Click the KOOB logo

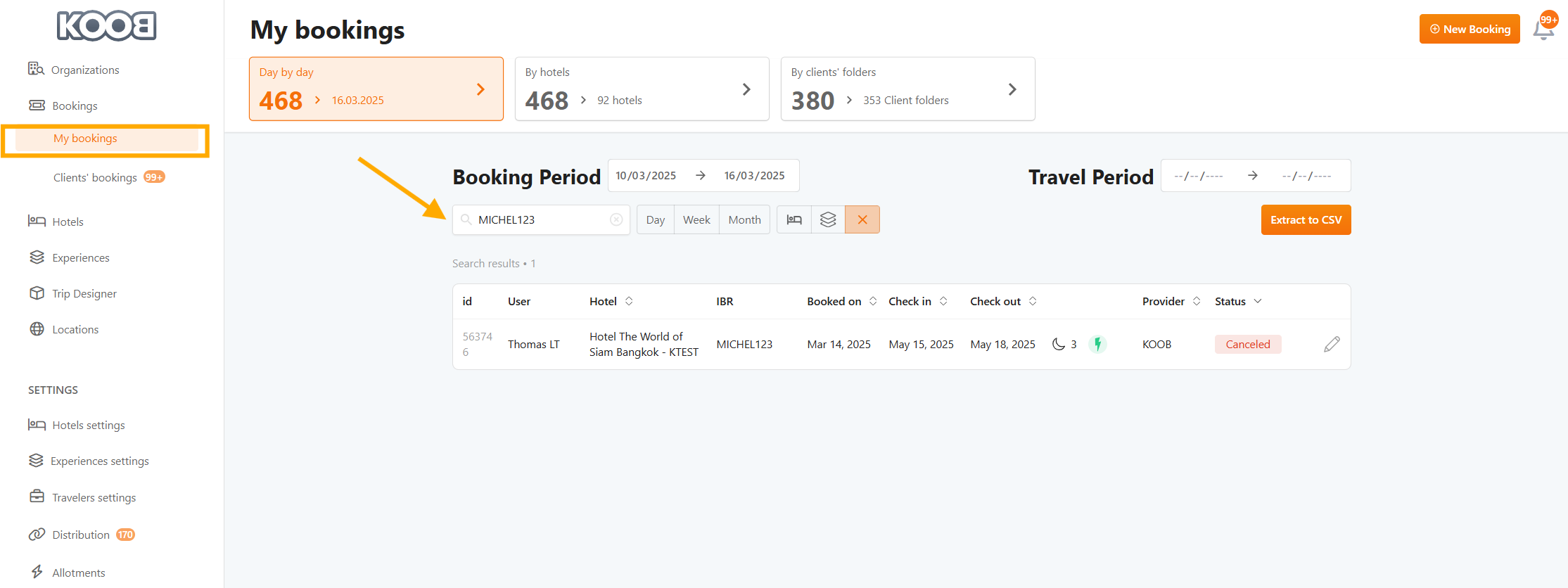pyautogui.click(x=106, y=26)
